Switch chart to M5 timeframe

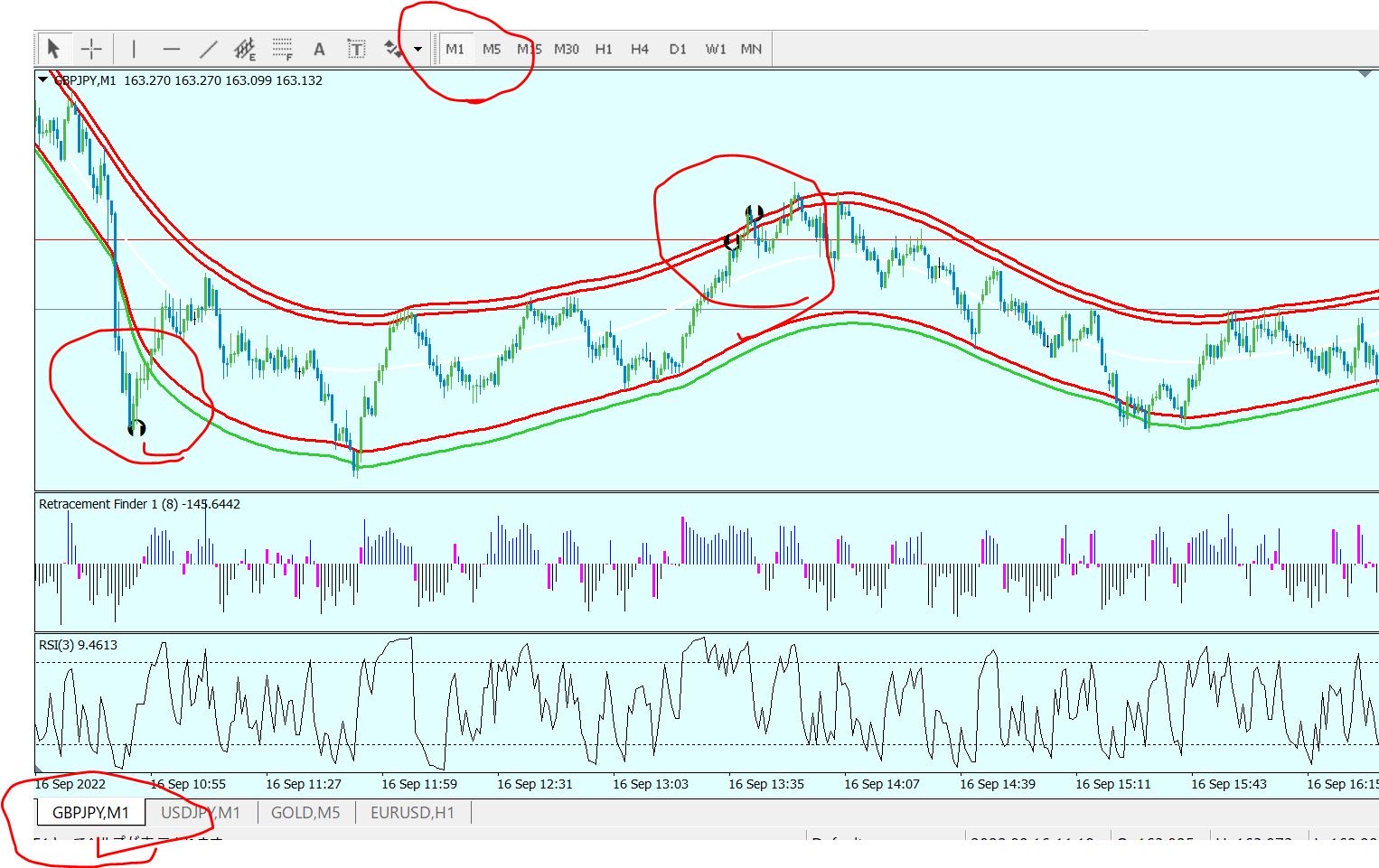492,49
